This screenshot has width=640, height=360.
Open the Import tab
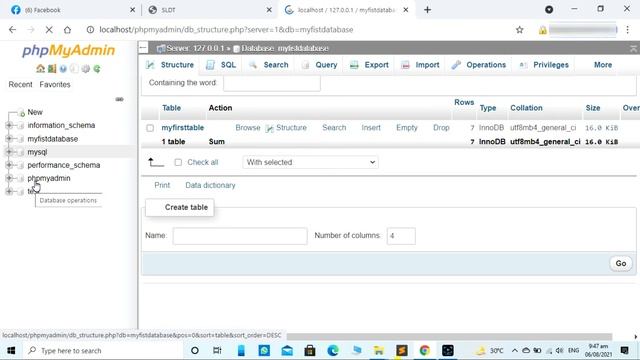click(x=420, y=65)
